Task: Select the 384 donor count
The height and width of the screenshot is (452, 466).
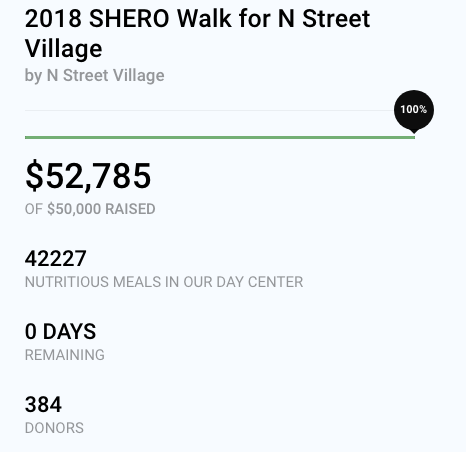Action: [x=43, y=404]
